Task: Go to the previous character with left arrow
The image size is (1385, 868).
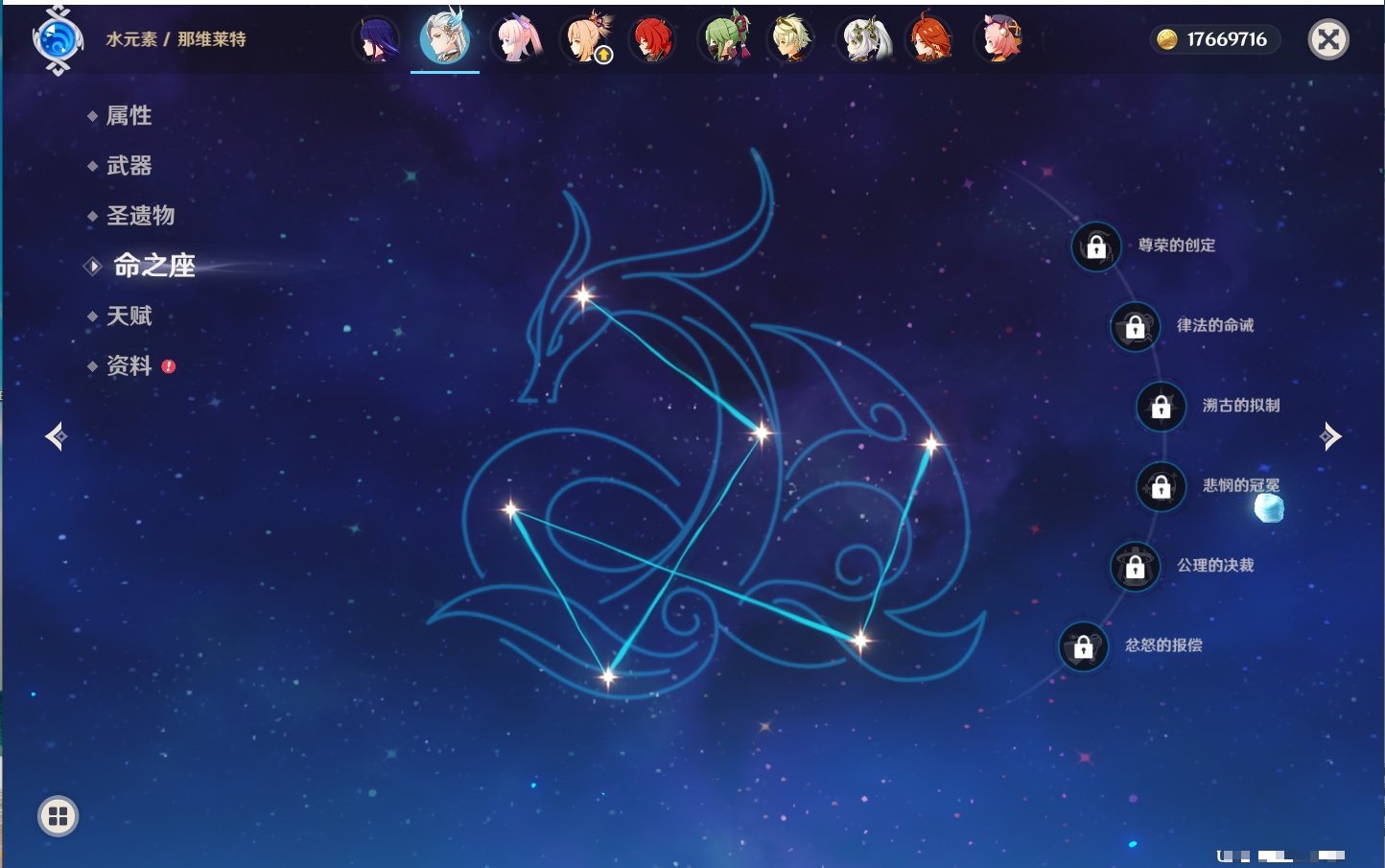Action: (x=56, y=436)
